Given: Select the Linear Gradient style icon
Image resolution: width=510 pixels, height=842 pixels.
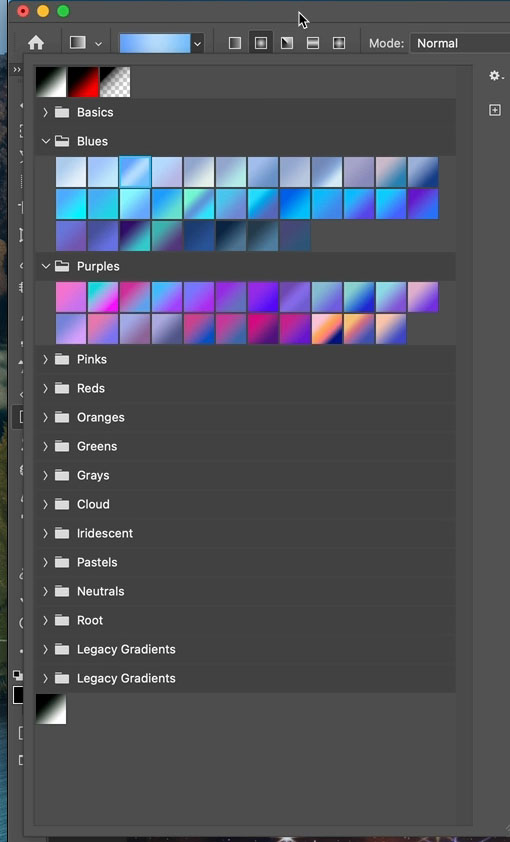Looking at the screenshot, I should [x=235, y=43].
